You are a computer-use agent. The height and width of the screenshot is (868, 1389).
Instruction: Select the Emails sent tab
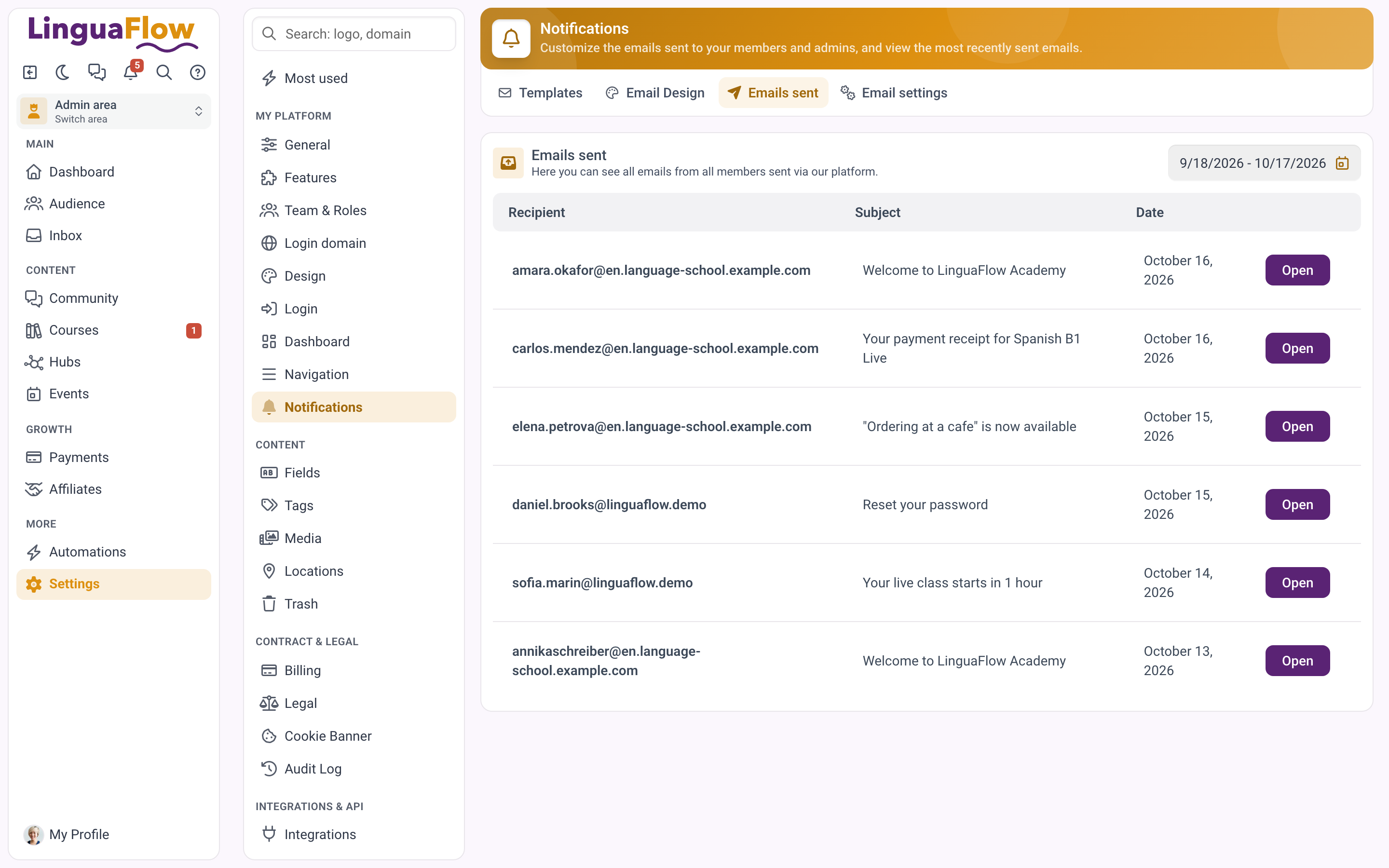point(773,93)
